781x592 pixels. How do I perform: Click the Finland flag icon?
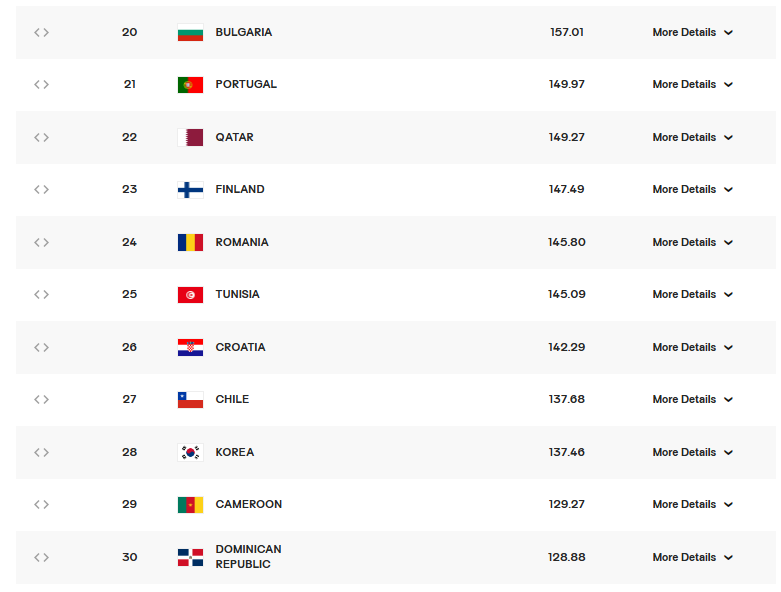190,190
